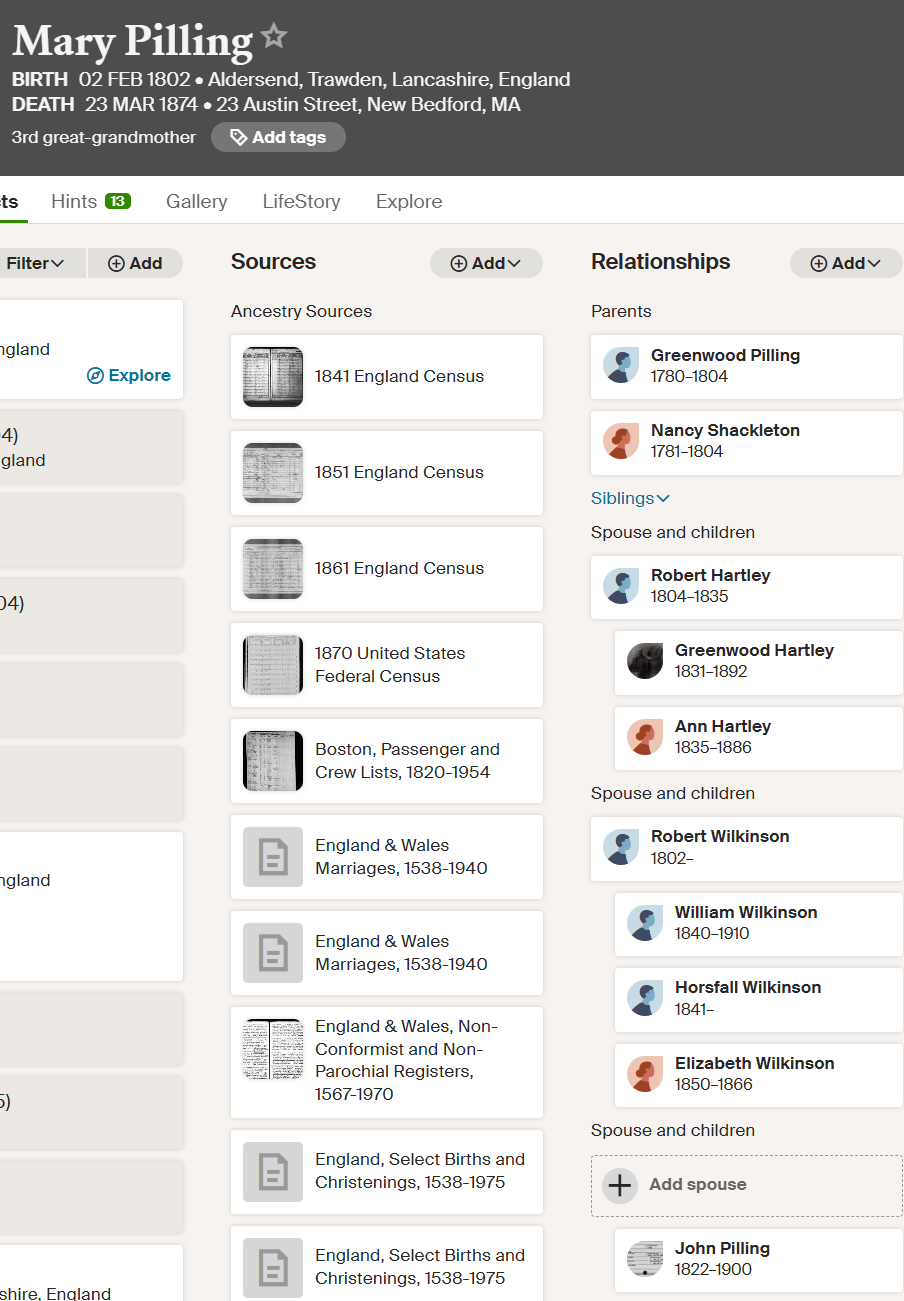Open the Relationships Add dropdown
The height and width of the screenshot is (1301, 904).
tap(846, 263)
